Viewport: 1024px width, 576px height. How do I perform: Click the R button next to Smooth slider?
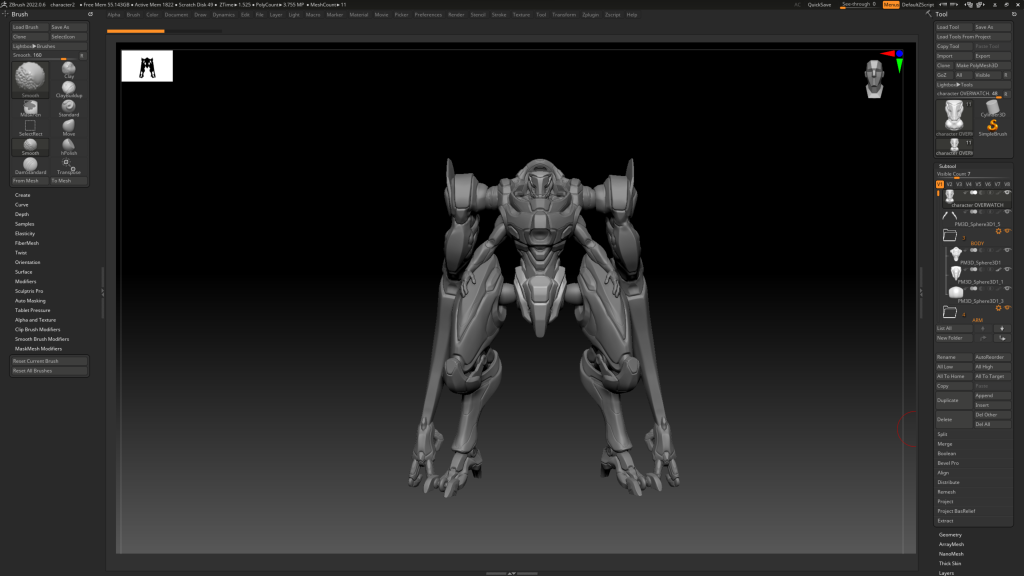82,56
